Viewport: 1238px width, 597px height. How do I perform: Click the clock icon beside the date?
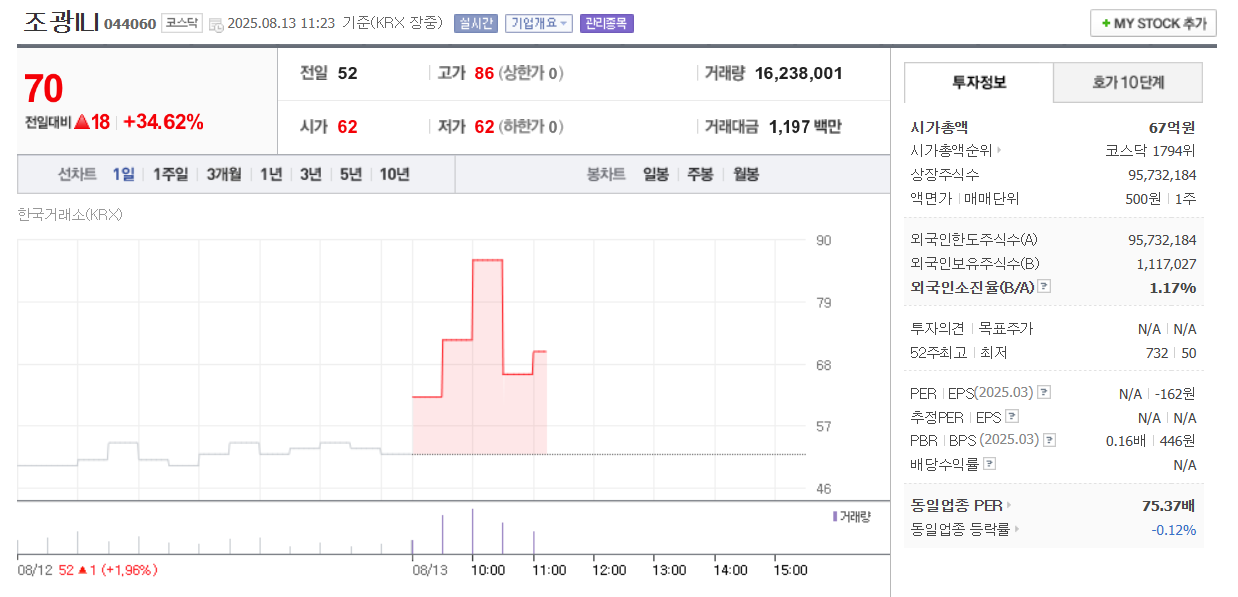tap(216, 24)
